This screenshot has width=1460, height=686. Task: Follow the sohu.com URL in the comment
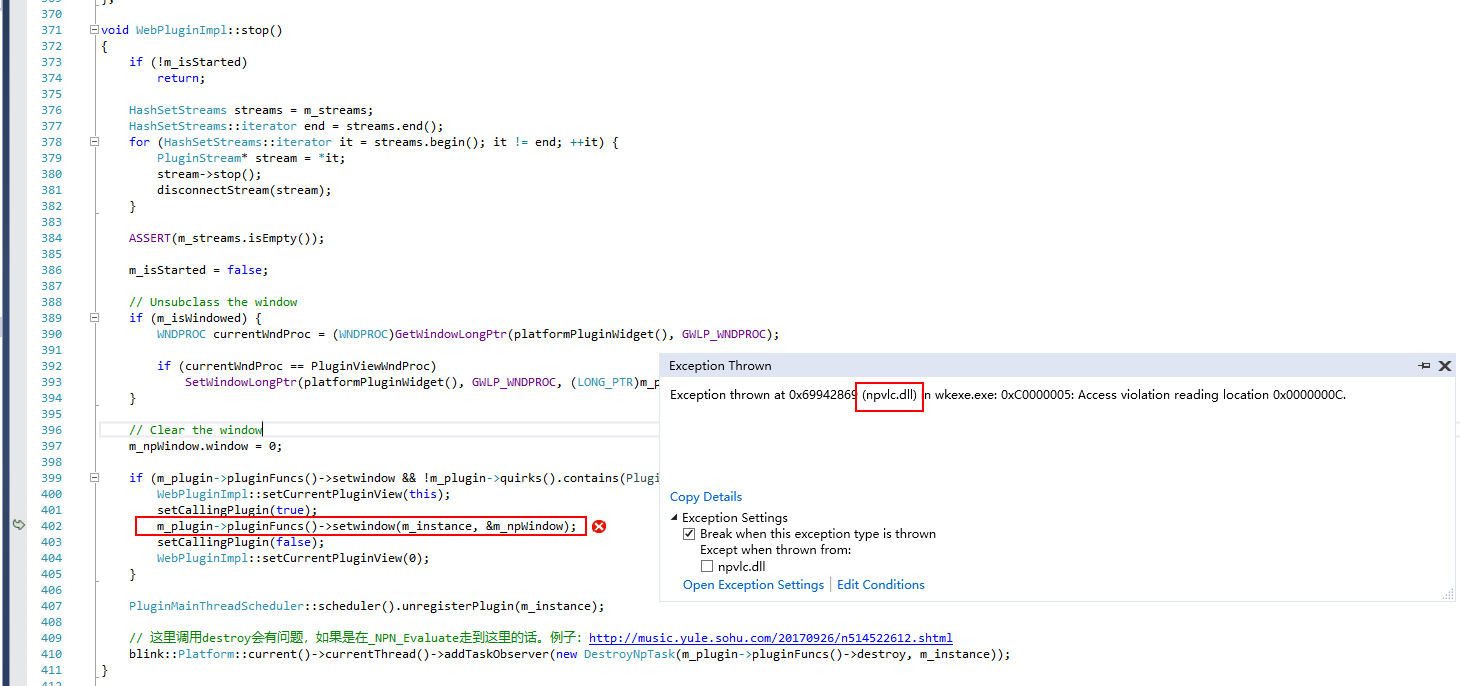click(770, 637)
